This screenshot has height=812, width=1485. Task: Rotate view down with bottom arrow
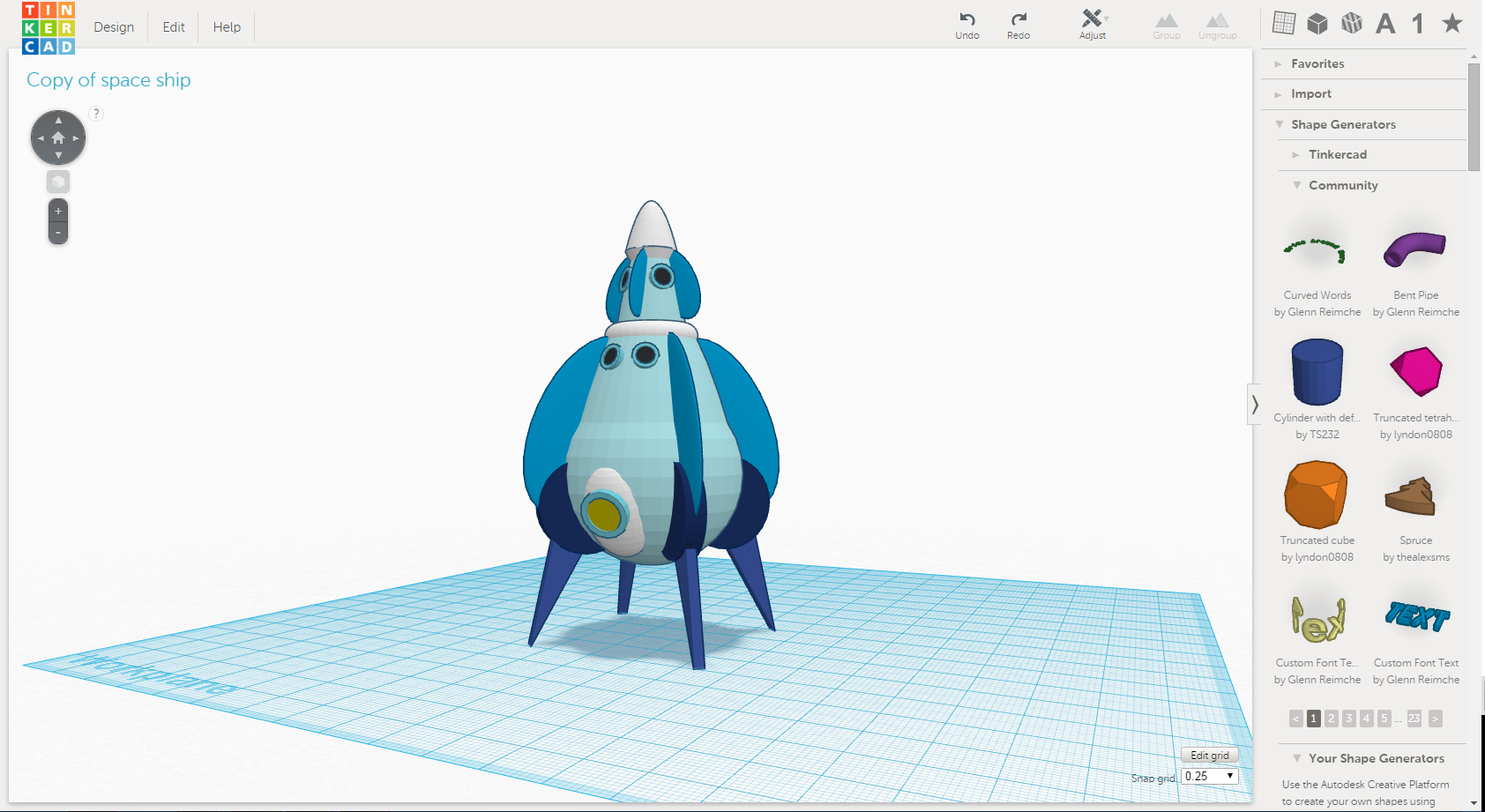[58, 156]
